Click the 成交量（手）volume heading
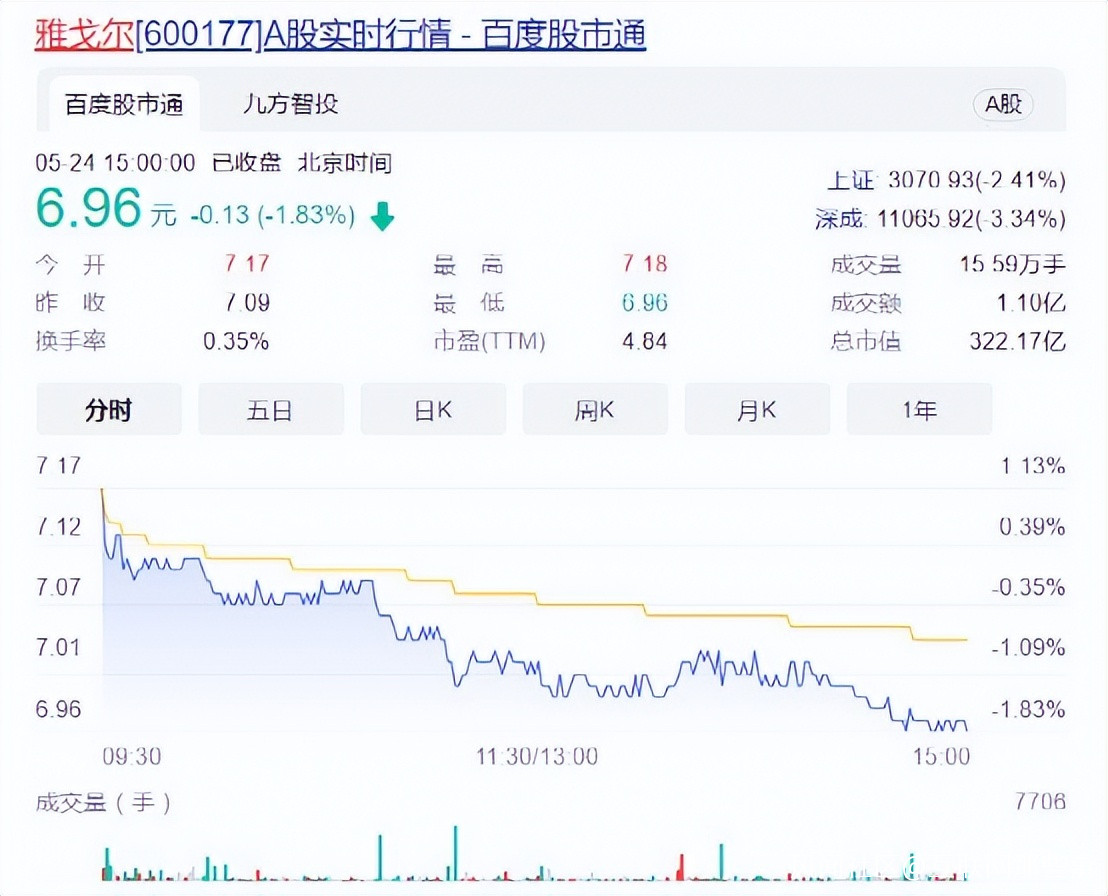This screenshot has height=896, width=1108. click(x=104, y=802)
